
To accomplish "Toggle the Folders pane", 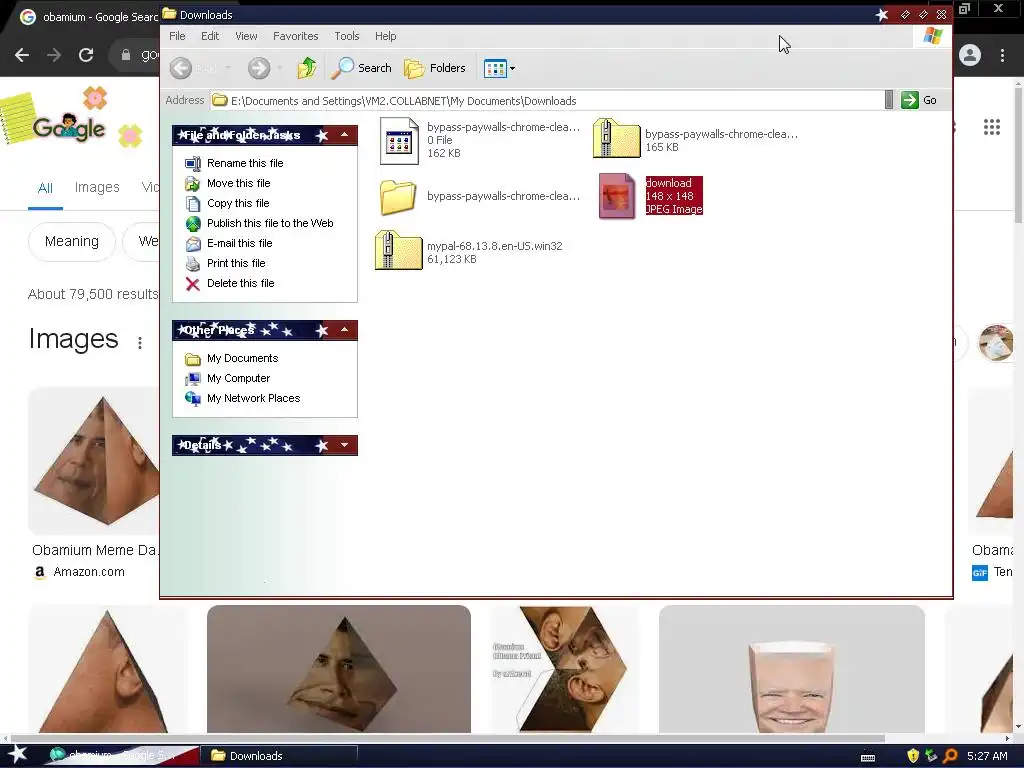I will 435,68.
